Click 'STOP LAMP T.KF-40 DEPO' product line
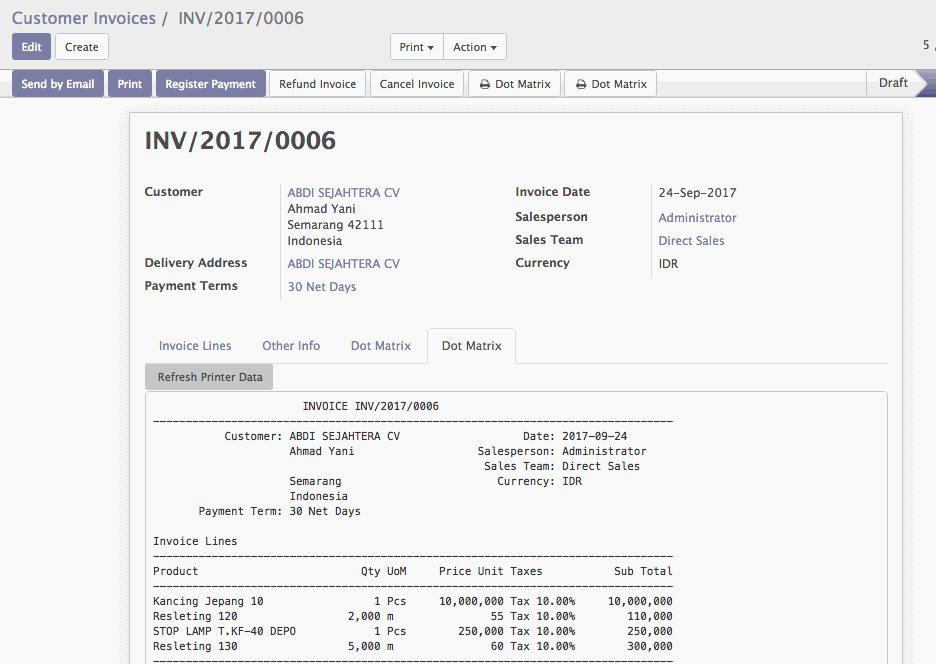The height and width of the screenshot is (664, 936). click(x=224, y=631)
